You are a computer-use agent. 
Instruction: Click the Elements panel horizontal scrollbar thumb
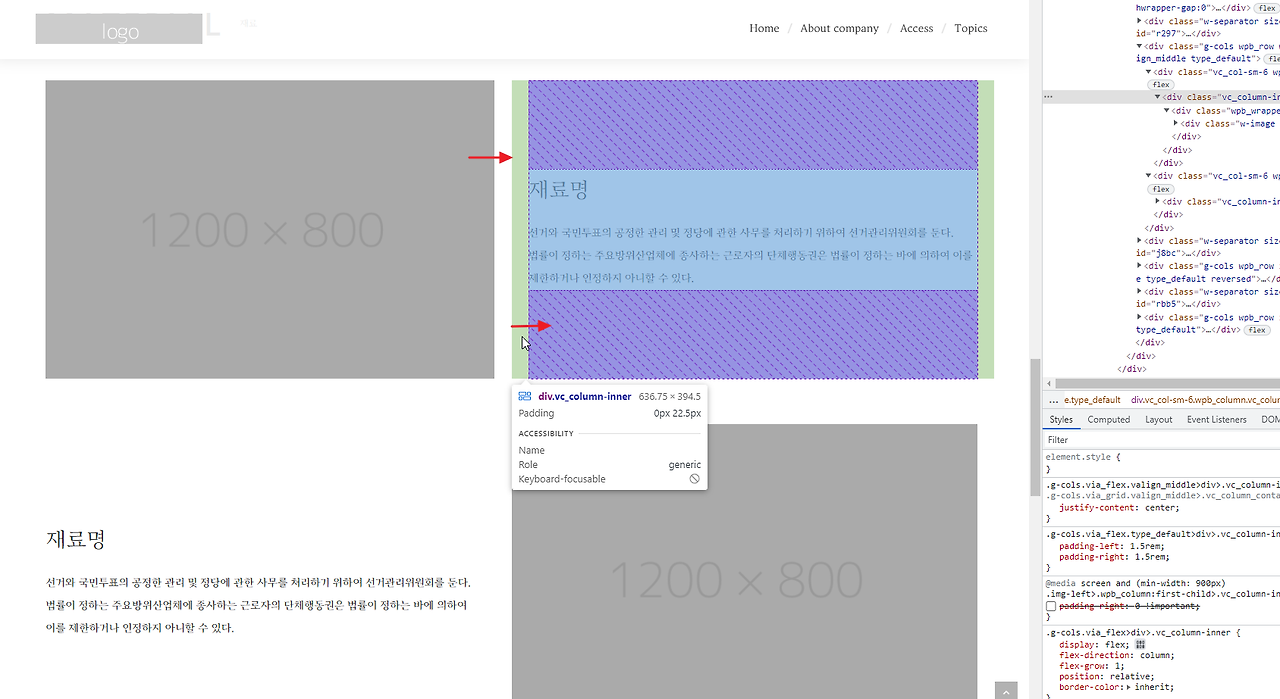tap(1168, 383)
